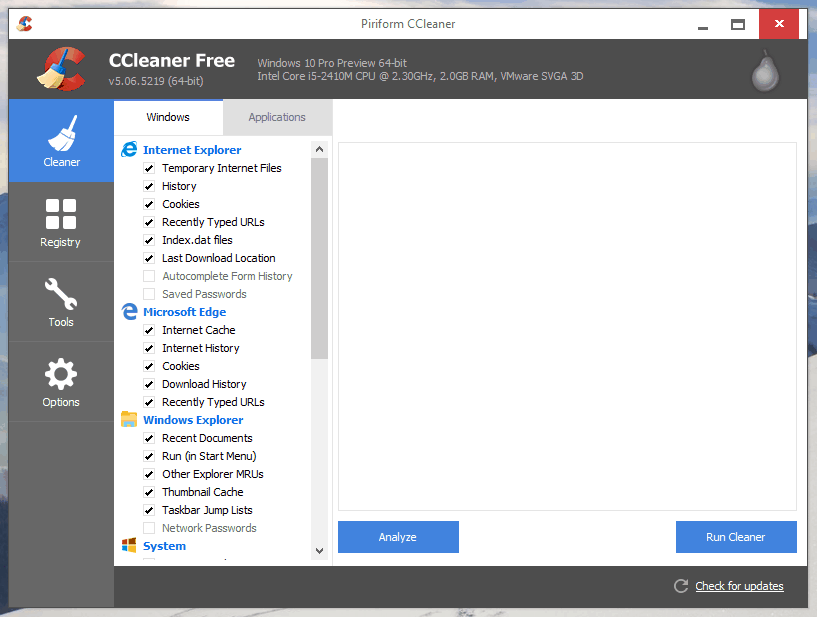Screen dimensions: 817x617
Task: Click the Windows Explorer folder icon
Action: 129,419
